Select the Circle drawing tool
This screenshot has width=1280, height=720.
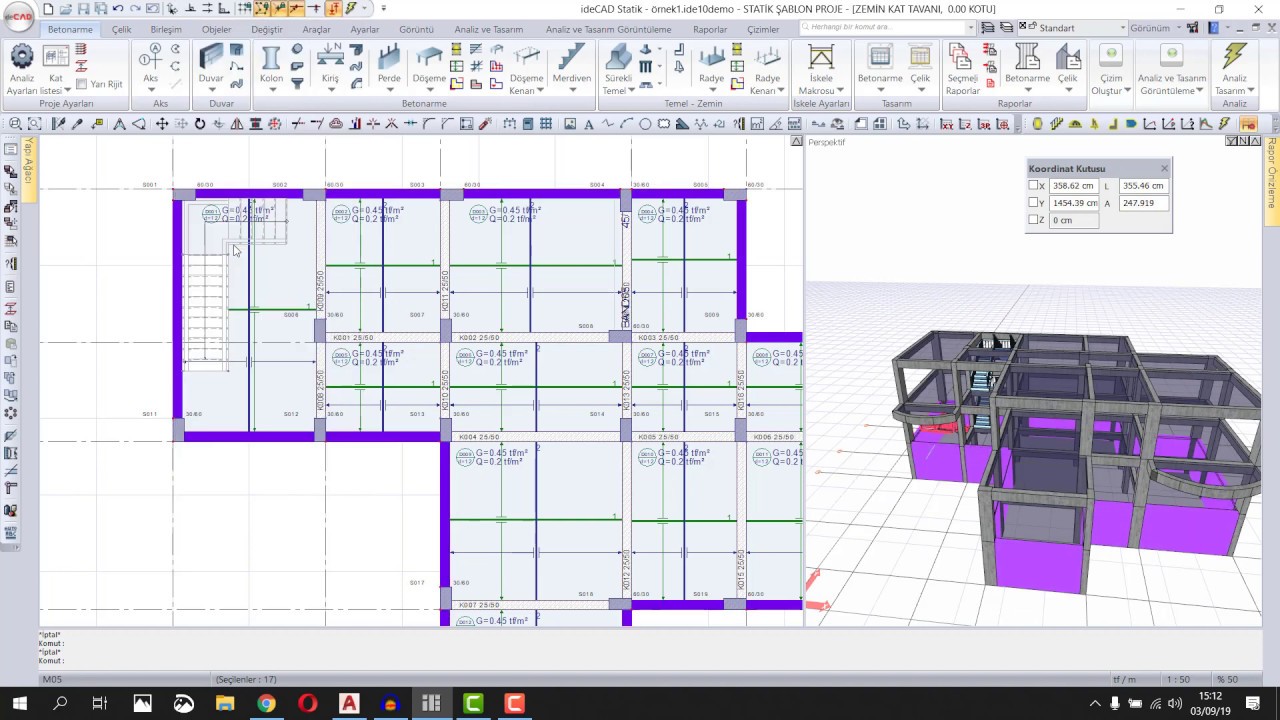pos(645,124)
